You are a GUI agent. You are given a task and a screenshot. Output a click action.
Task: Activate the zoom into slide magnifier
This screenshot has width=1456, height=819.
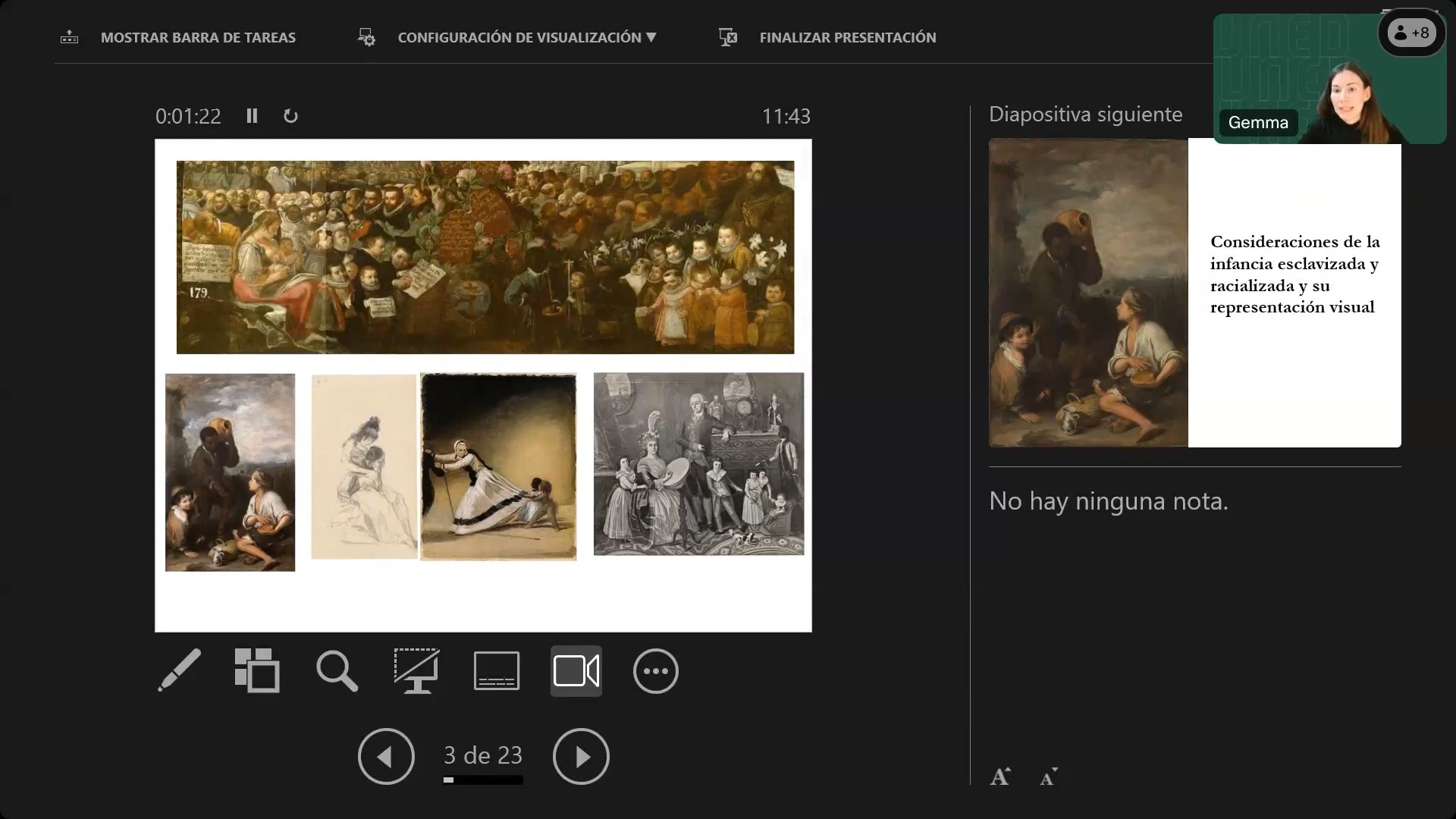pos(337,670)
